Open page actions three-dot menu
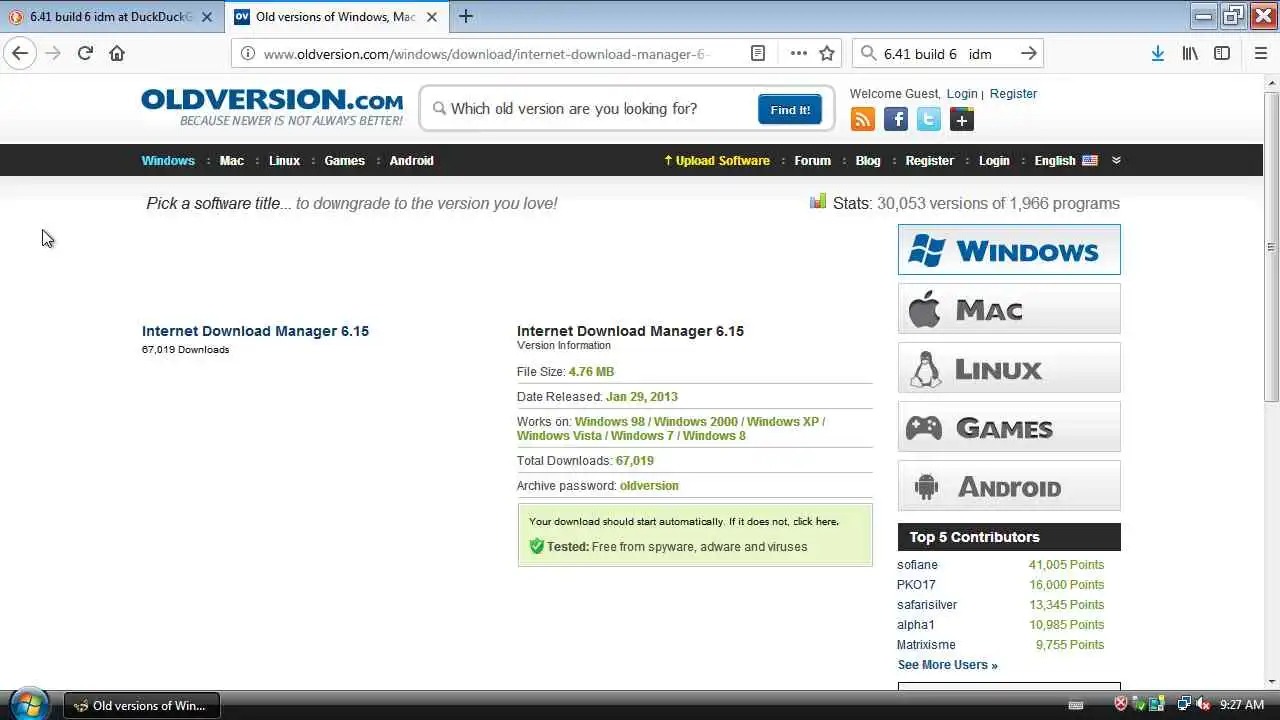 [x=798, y=54]
